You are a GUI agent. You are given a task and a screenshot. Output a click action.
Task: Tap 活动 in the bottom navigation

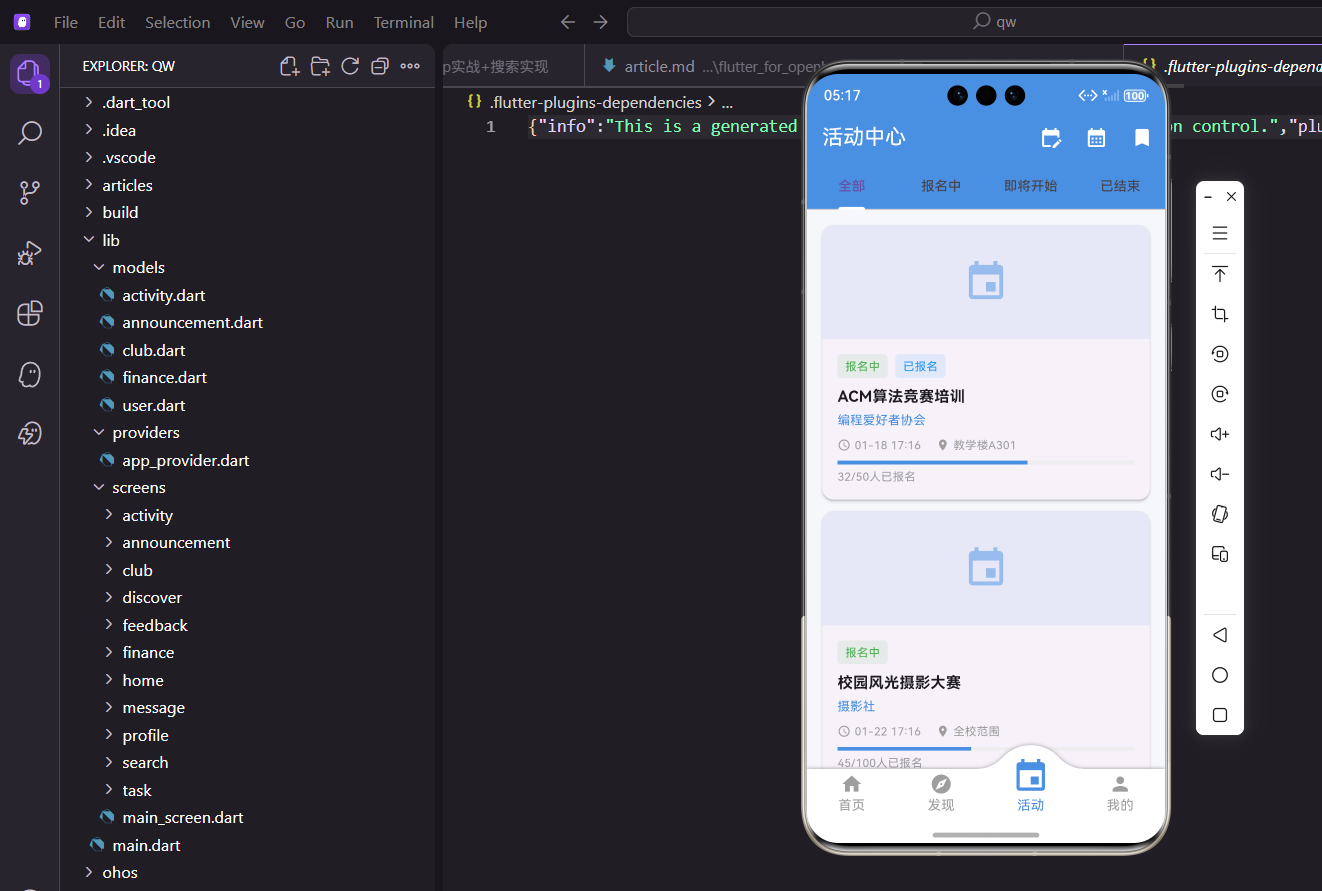[x=1031, y=787]
